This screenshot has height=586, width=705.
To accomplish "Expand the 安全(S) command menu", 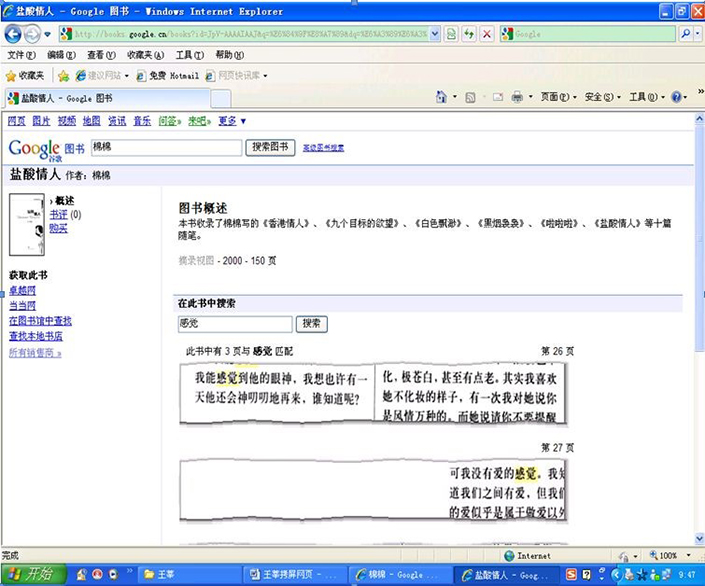I will tap(602, 97).
